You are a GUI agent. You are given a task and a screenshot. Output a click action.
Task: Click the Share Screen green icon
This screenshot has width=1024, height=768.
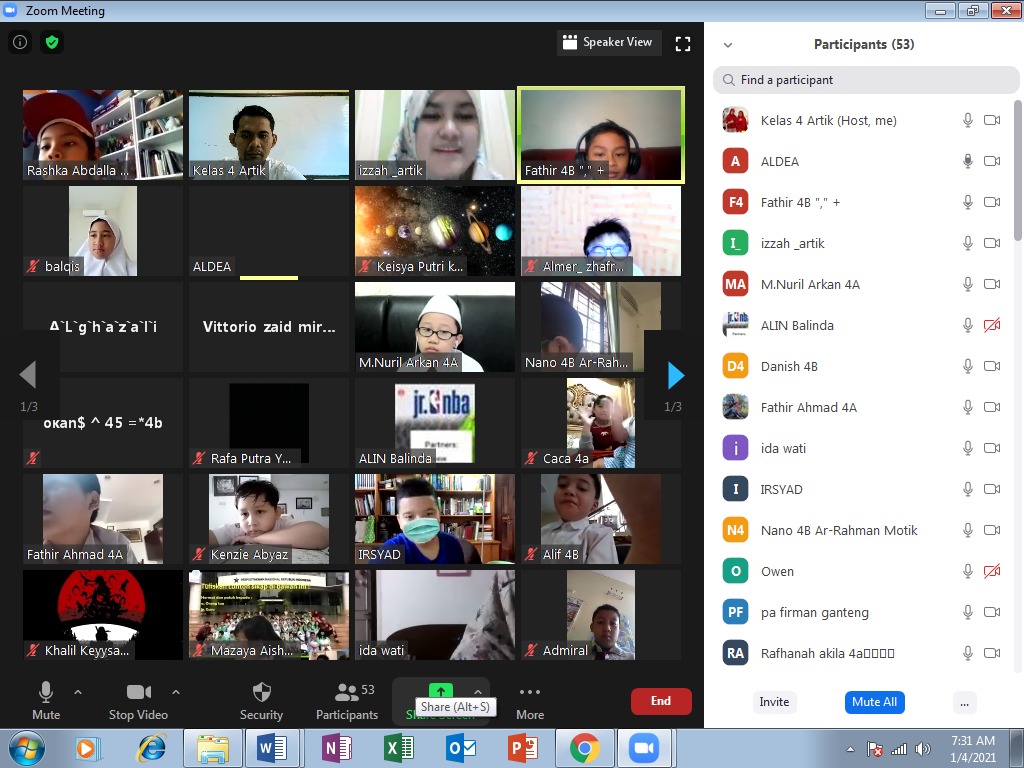[x=440, y=691]
